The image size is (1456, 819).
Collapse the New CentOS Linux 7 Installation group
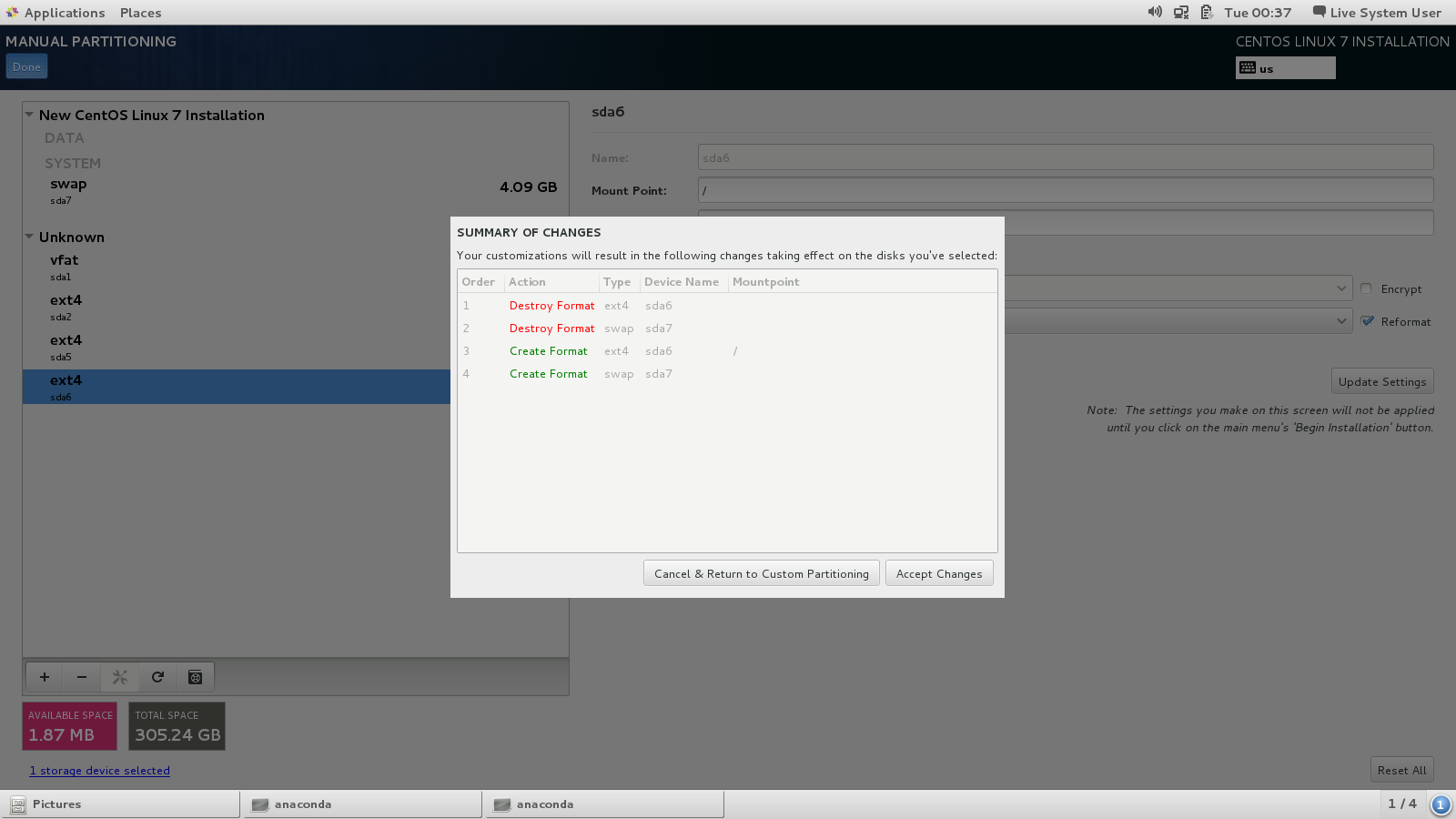click(x=29, y=115)
